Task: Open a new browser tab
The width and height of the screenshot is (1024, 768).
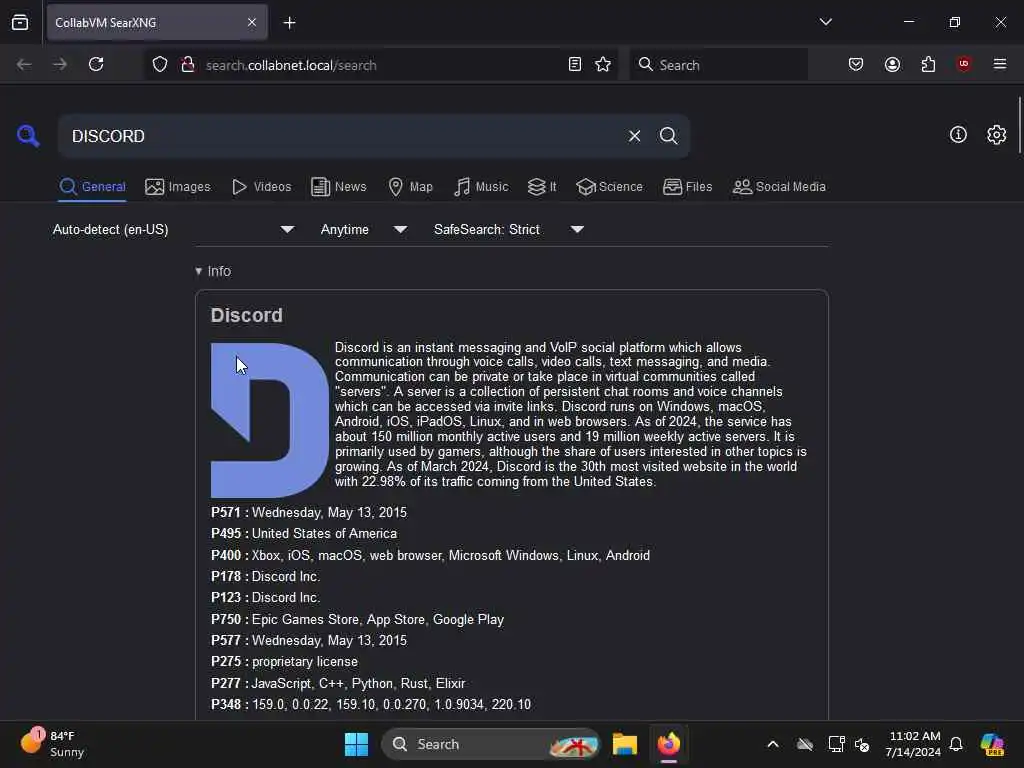Action: point(289,23)
